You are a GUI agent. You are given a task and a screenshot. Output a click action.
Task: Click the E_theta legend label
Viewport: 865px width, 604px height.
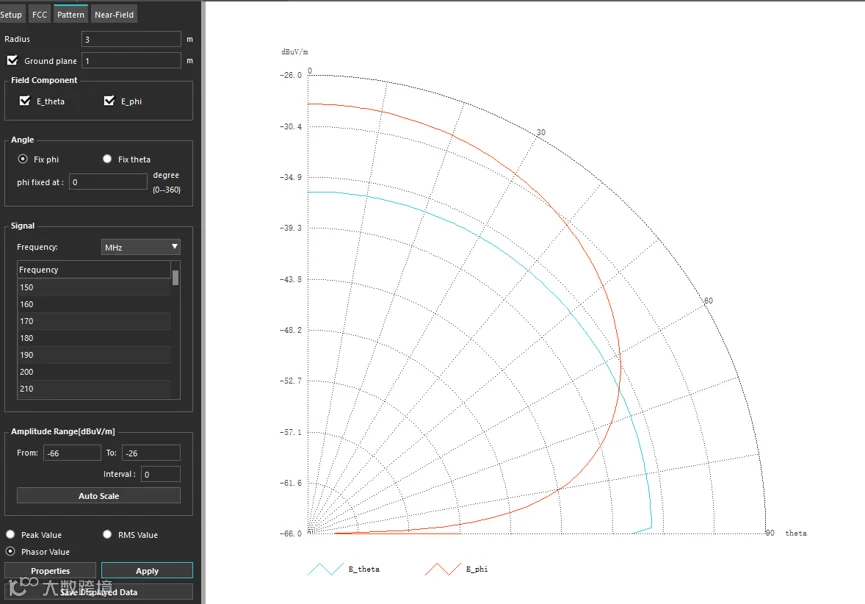point(364,569)
